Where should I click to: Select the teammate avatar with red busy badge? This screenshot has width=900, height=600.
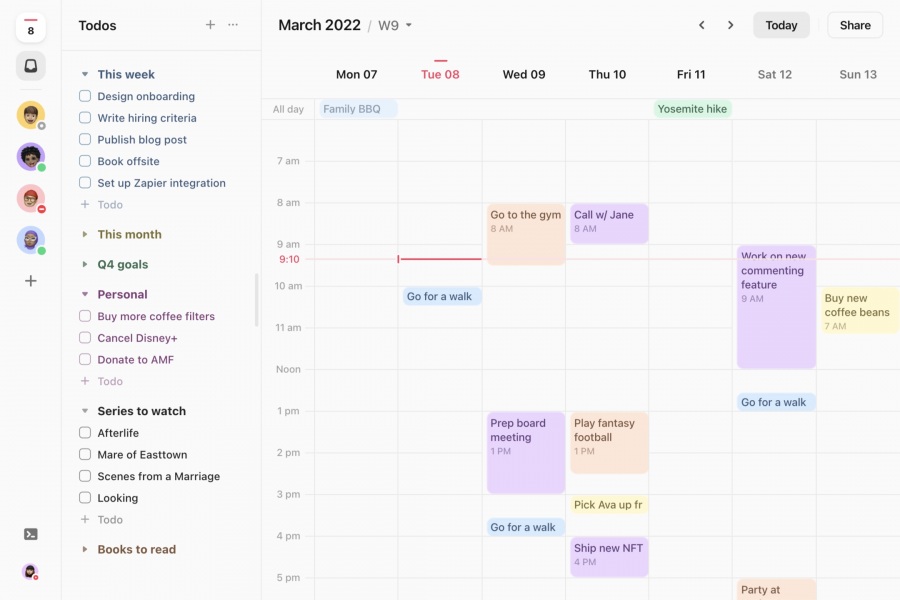(x=30, y=198)
